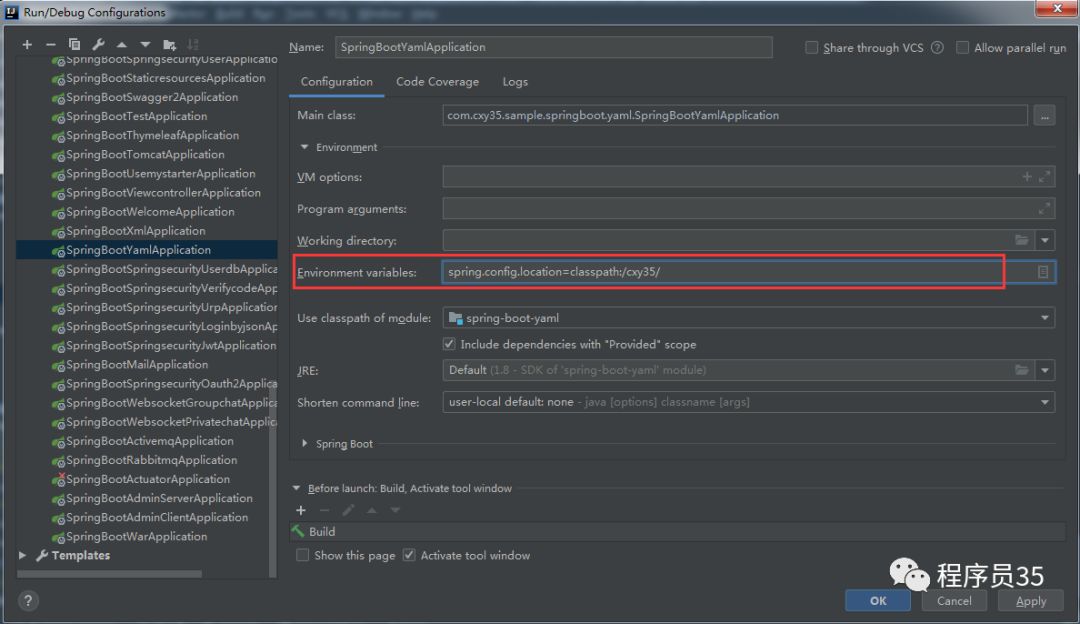This screenshot has height=624, width=1080.
Task: Create a new configuration folder
Action: (x=170, y=44)
